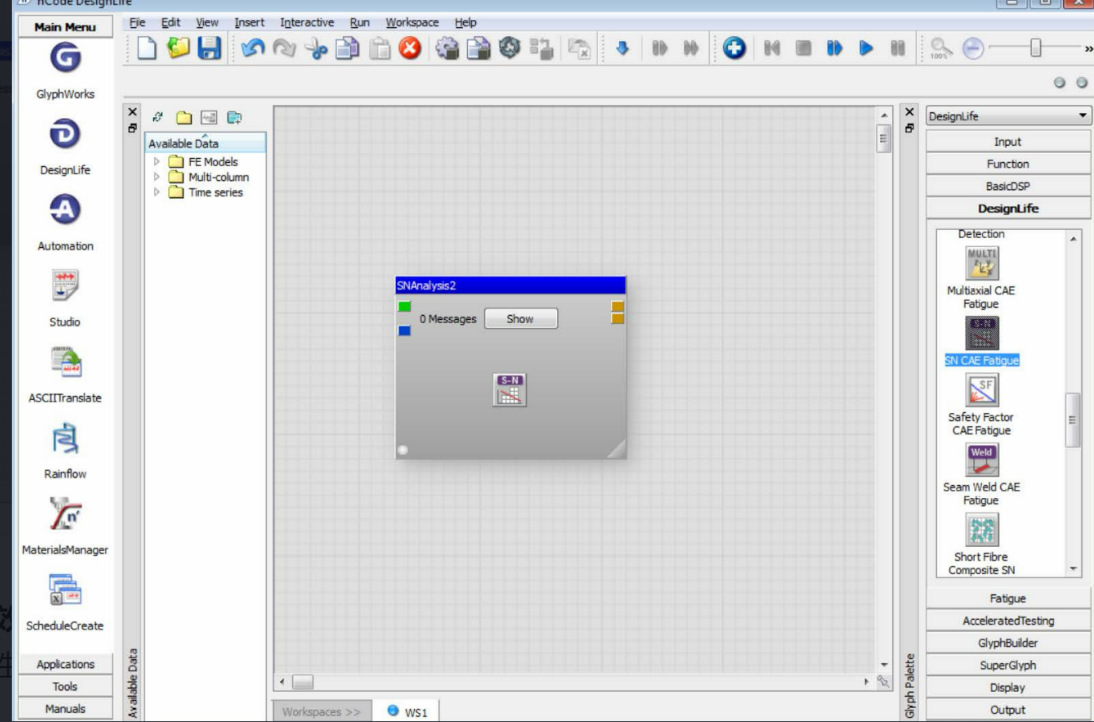This screenshot has height=722, width=1094.
Task: Launch MaterialsManager from the Main Menu
Action: point(65,516)
